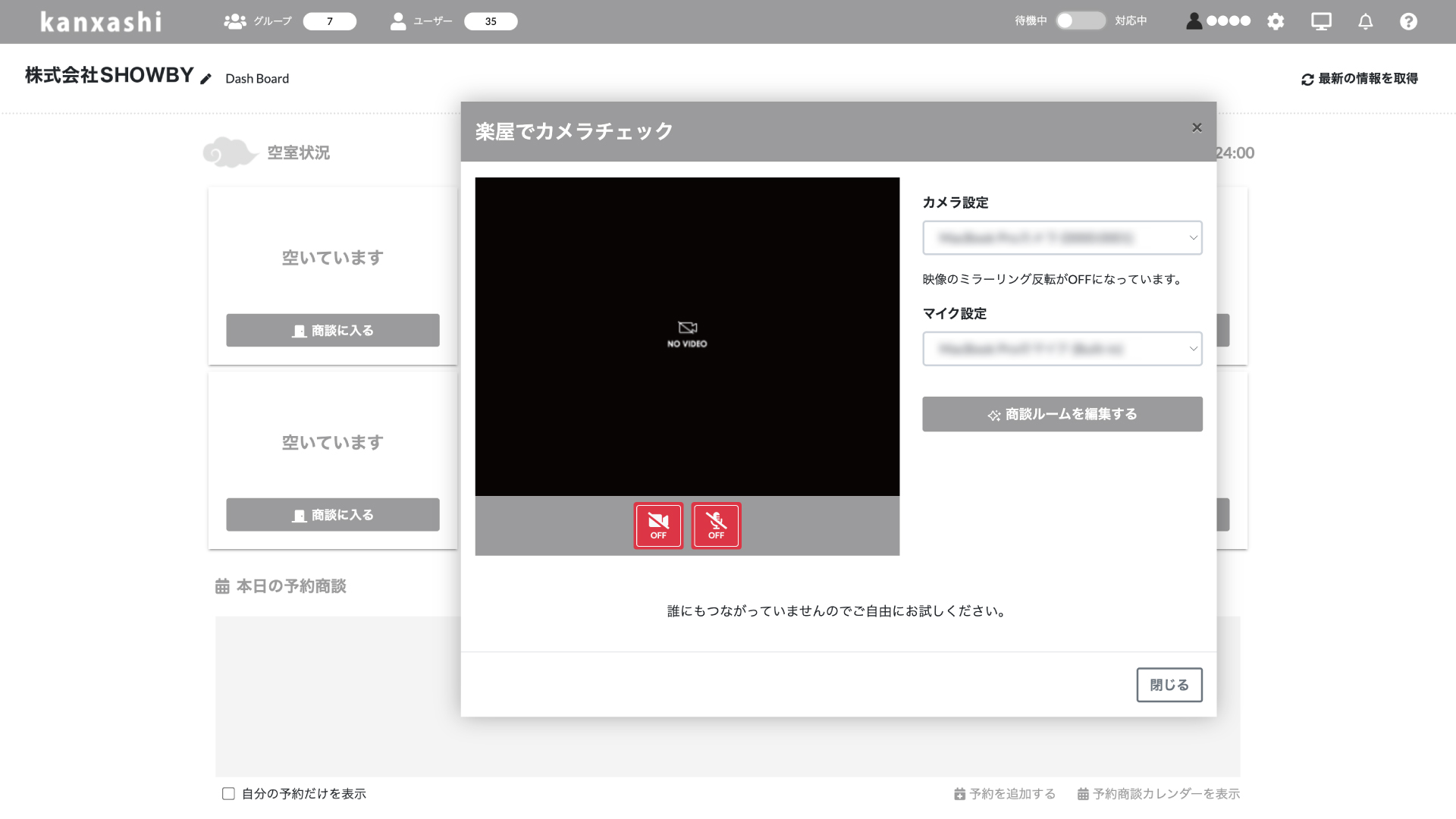Open the settings gear icon
This screenshot has width=1456, height=819.
pos(1276,21)
